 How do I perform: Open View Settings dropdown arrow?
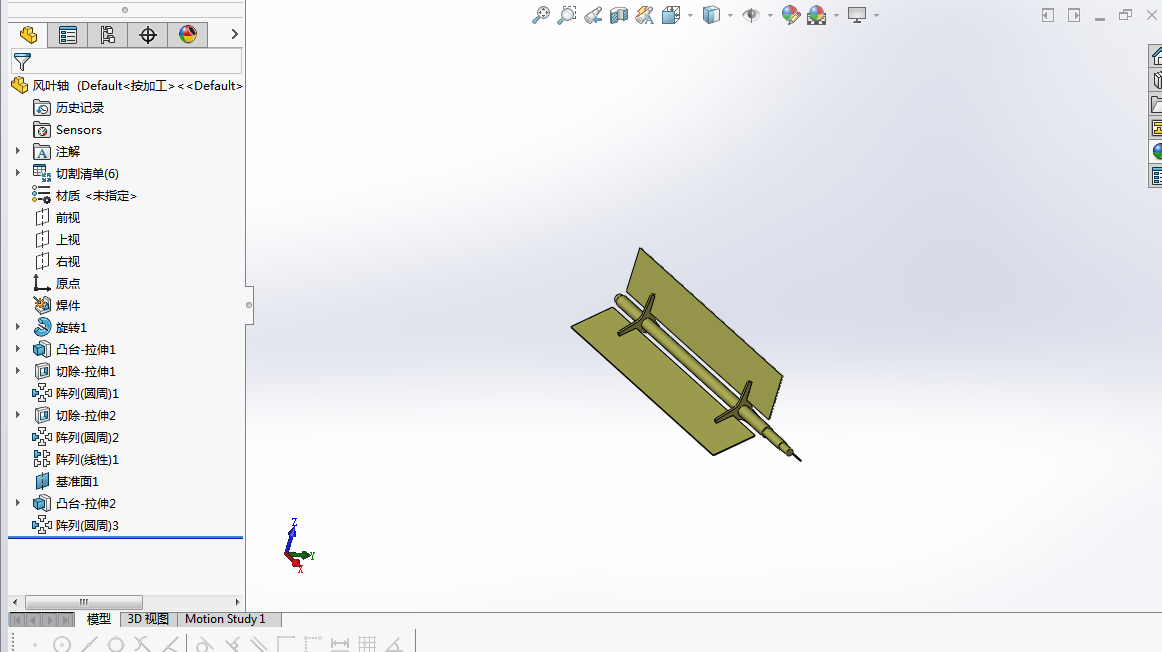(876, 16)
